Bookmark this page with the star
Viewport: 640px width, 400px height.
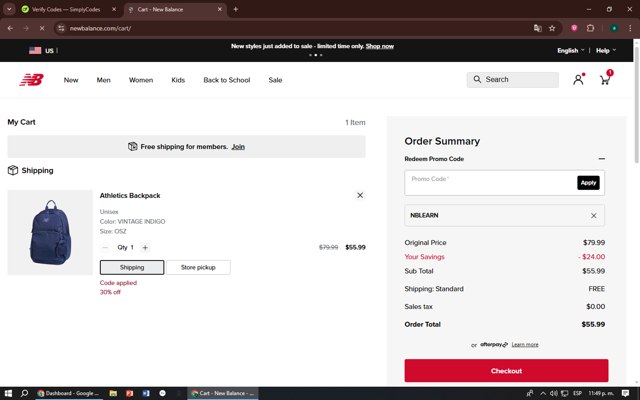click(x=552, y=28)
